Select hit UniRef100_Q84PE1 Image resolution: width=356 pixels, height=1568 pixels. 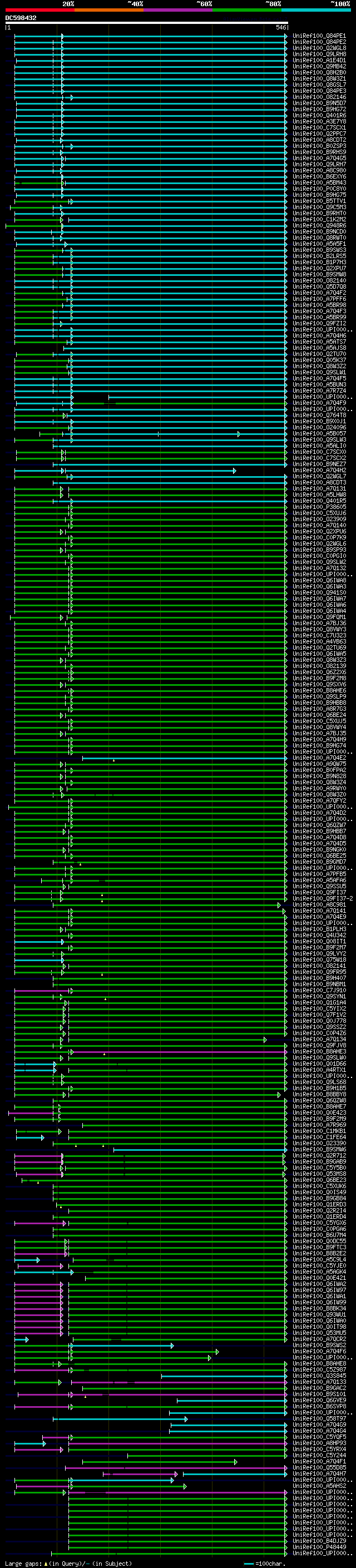pos(319,36)
